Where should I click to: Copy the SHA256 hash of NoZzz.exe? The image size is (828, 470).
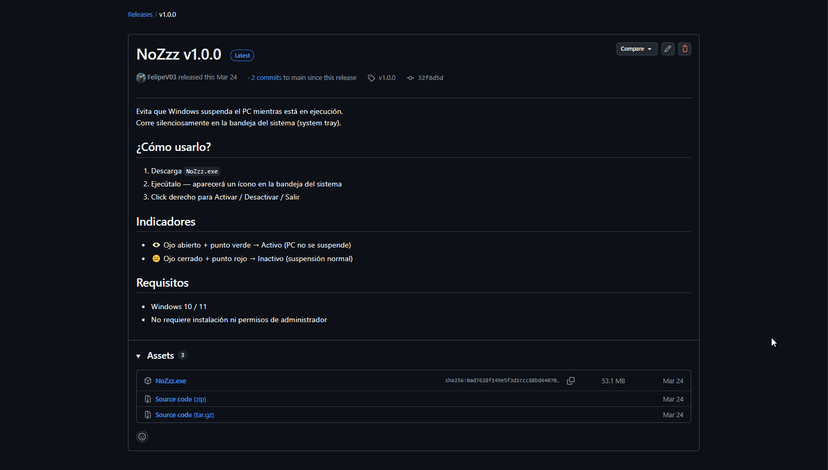click(x=571, y=381)
